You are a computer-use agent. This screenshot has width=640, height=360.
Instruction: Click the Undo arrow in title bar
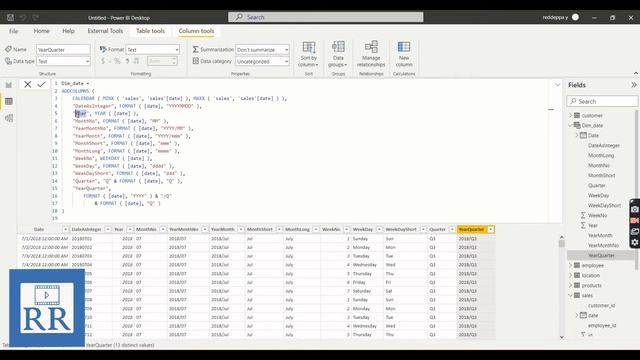click(x=23, y=18)
